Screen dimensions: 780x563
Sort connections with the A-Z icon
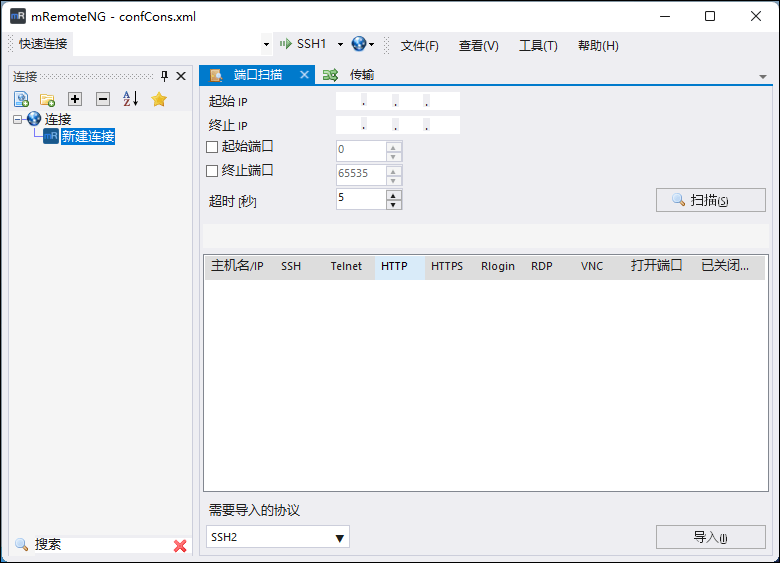click(x=130, y=99)
